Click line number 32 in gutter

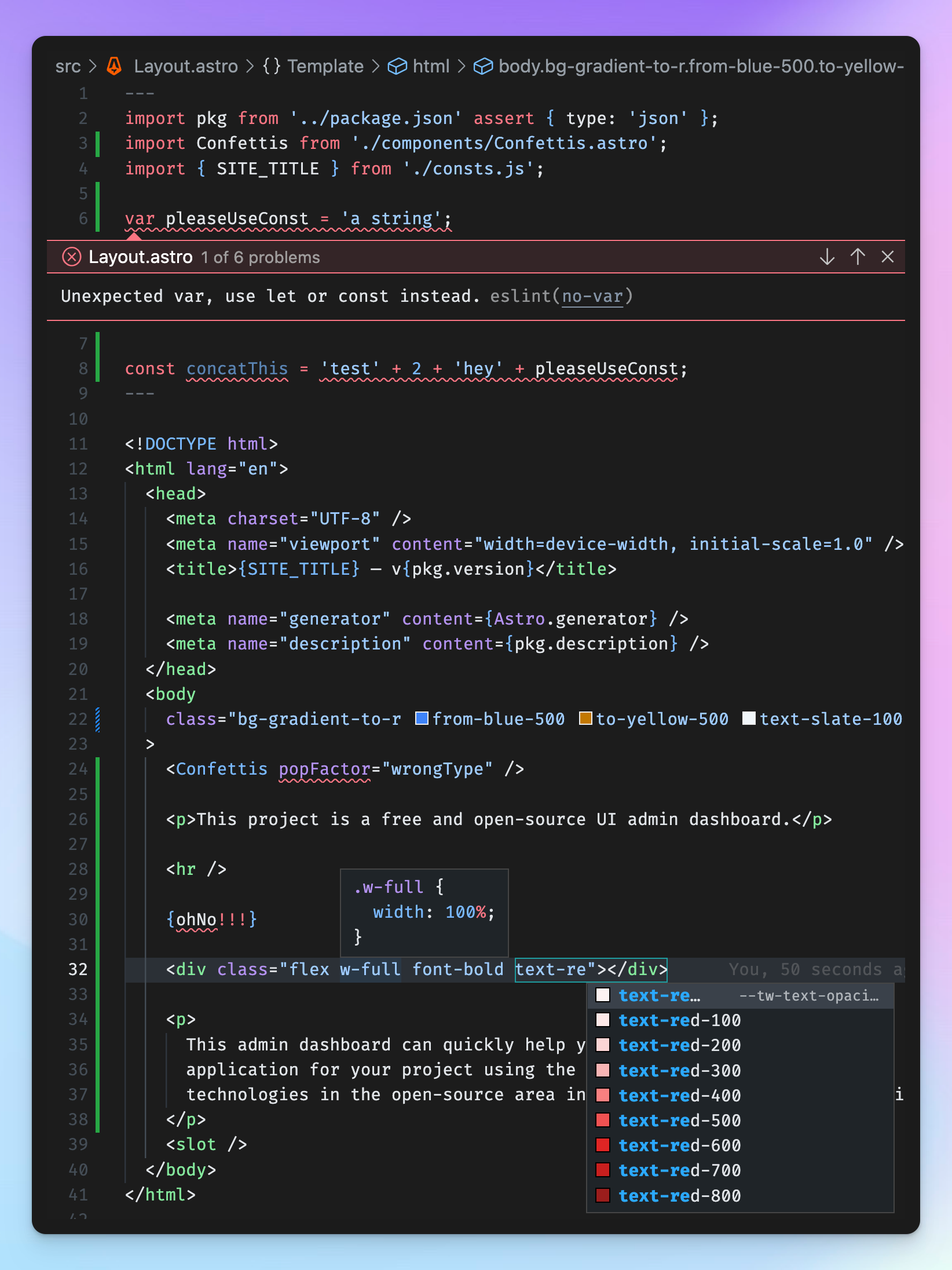(x=78, y=969)
